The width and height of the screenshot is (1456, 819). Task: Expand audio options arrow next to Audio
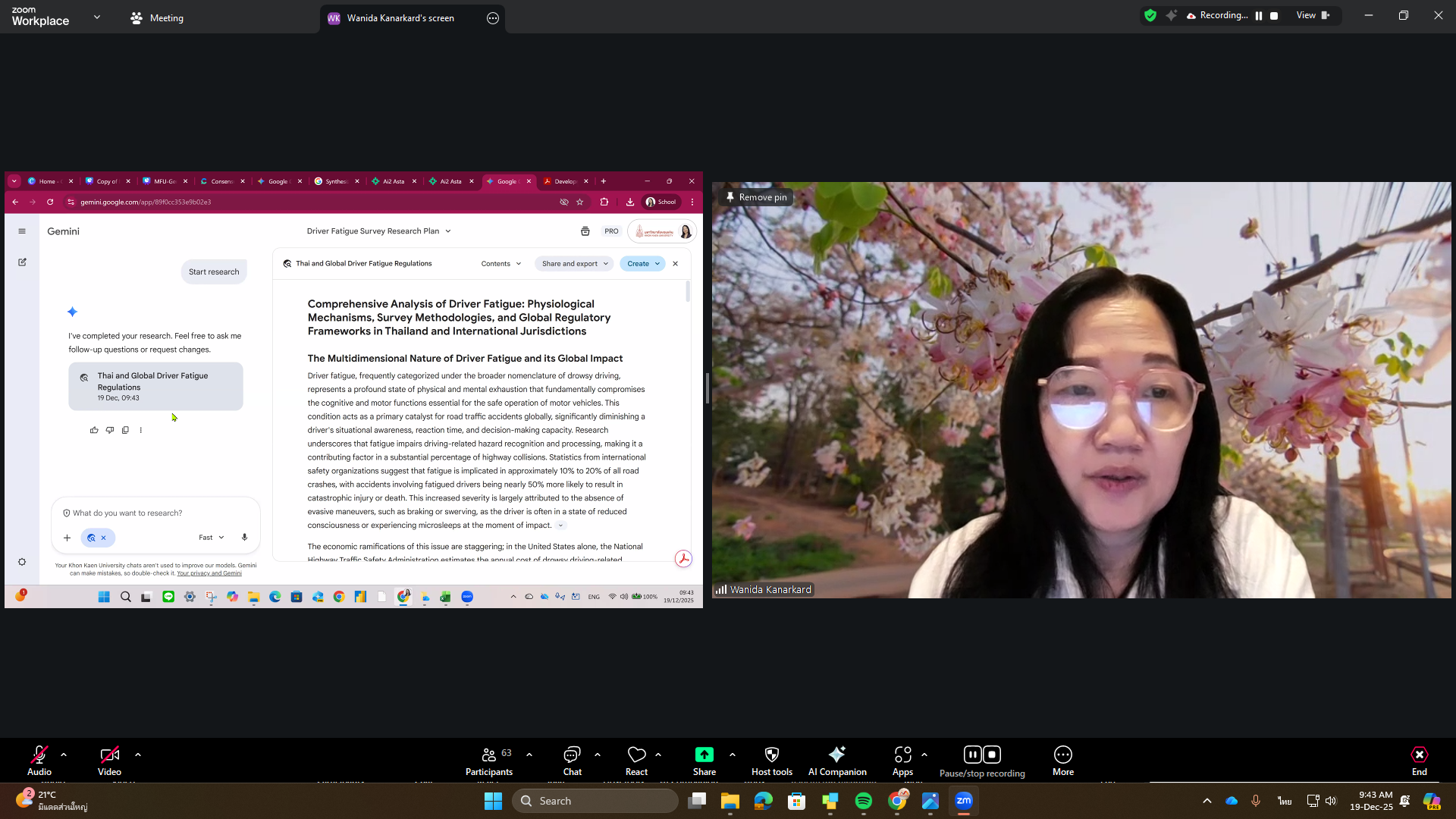click(x=64, y=755)
